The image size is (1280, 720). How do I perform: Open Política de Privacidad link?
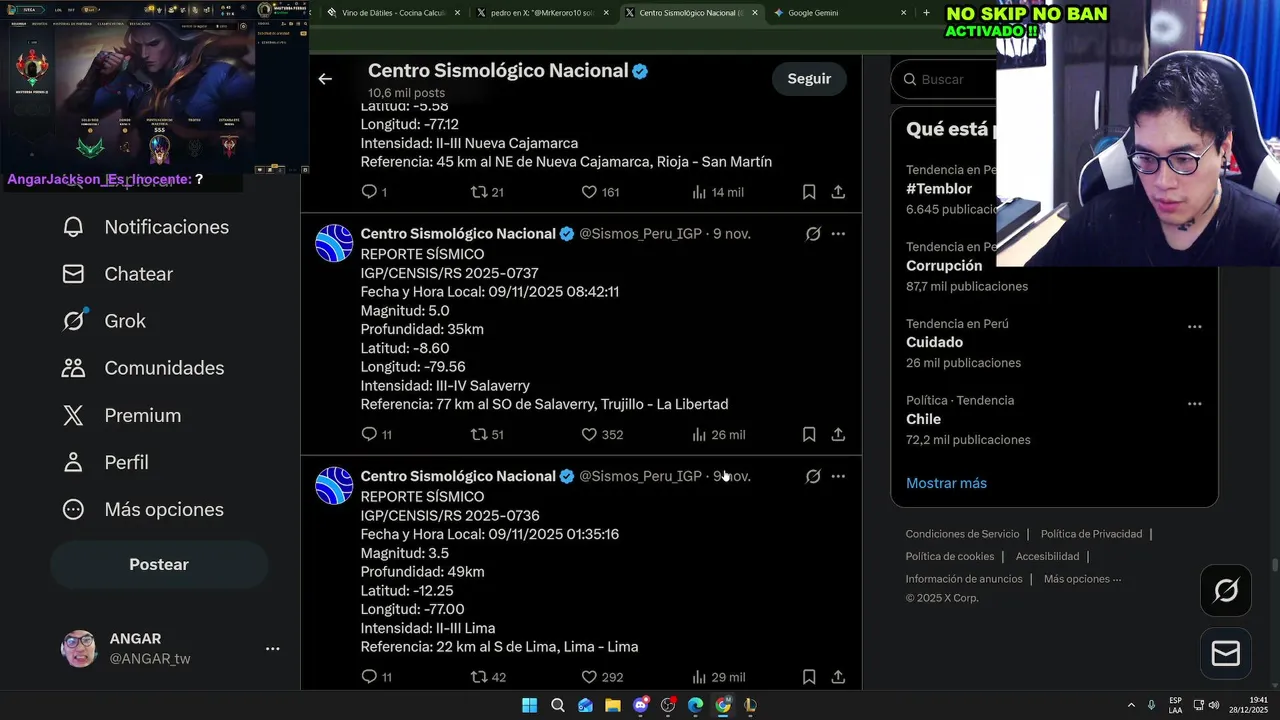1091,534
